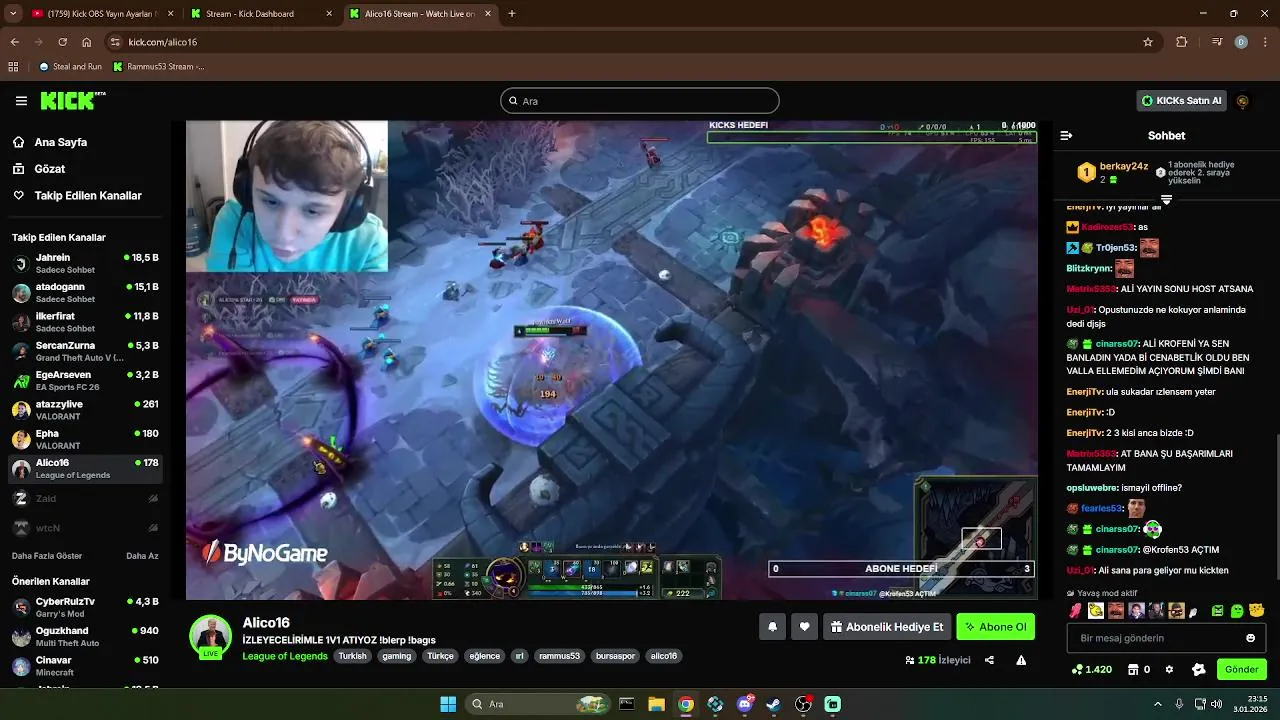Click the KICK logo

72,100
